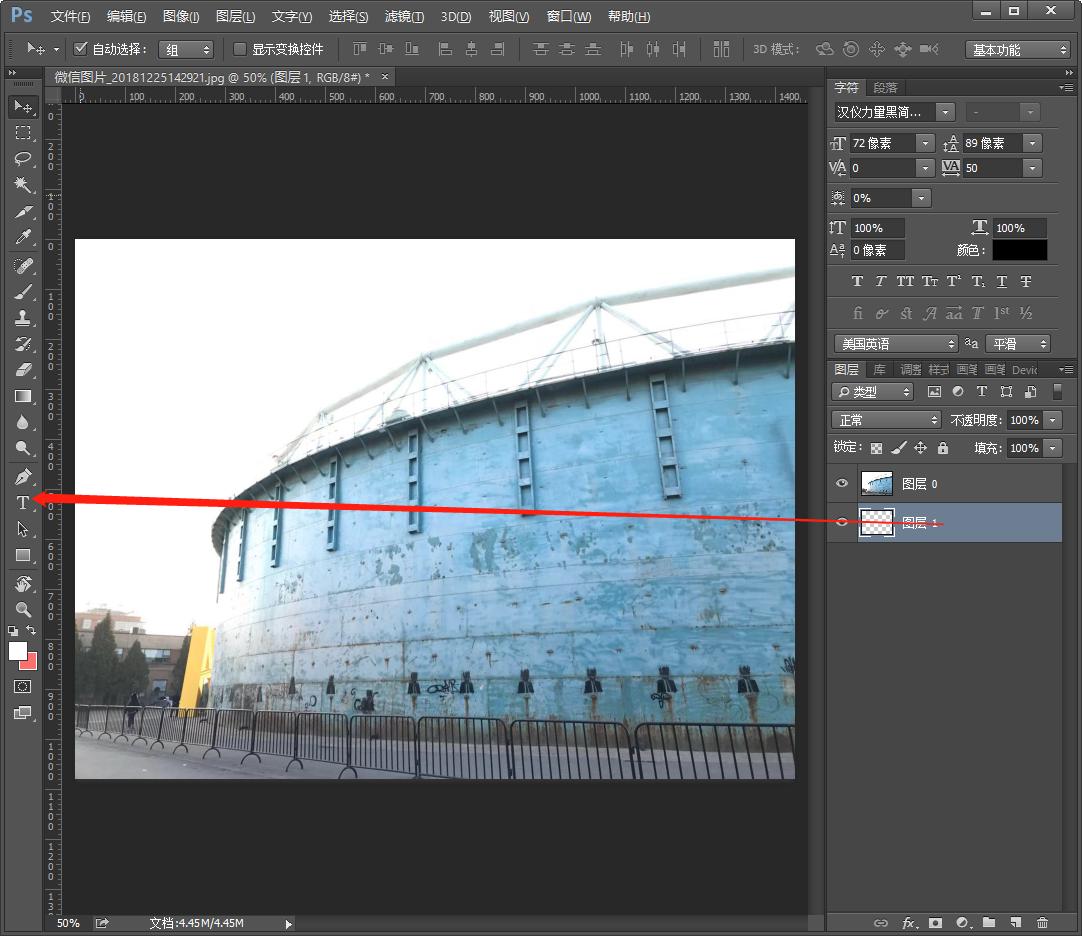Open the 滤镜 menu
Viewport: 1082px width, 936px height.
click(x=404, y=17)
